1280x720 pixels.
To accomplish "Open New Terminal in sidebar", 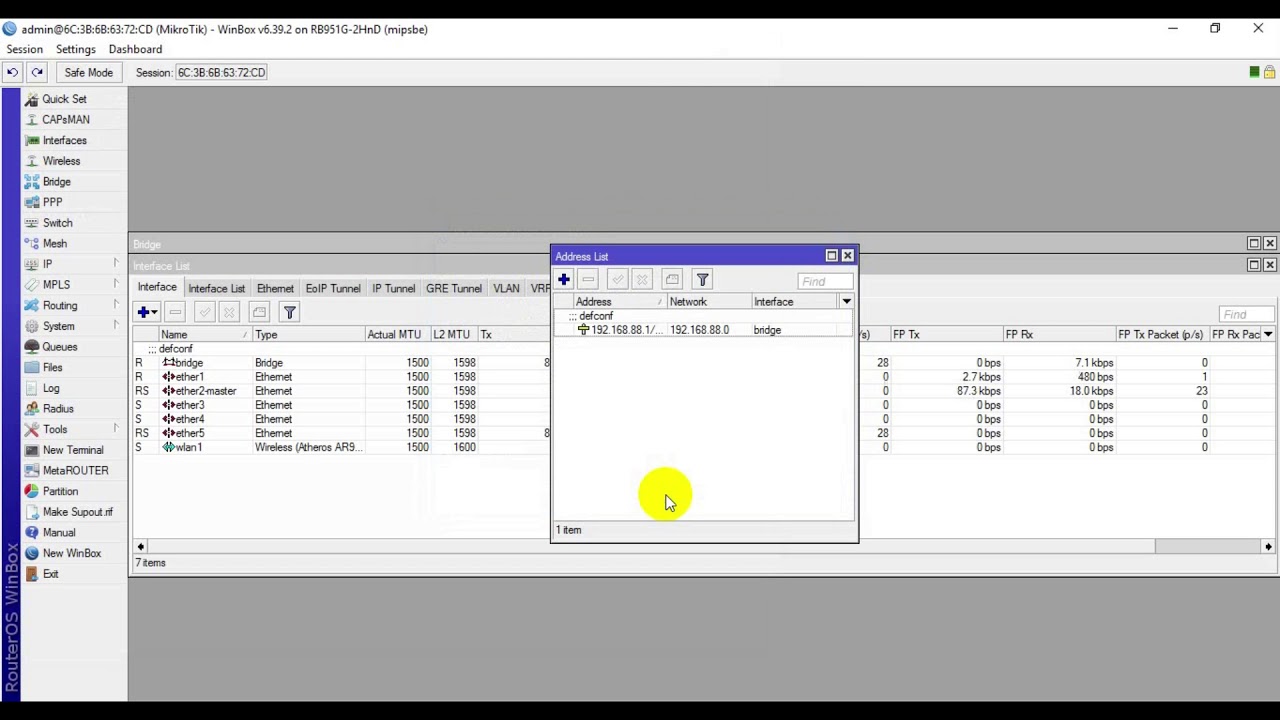I will click(x=73, y=450).
